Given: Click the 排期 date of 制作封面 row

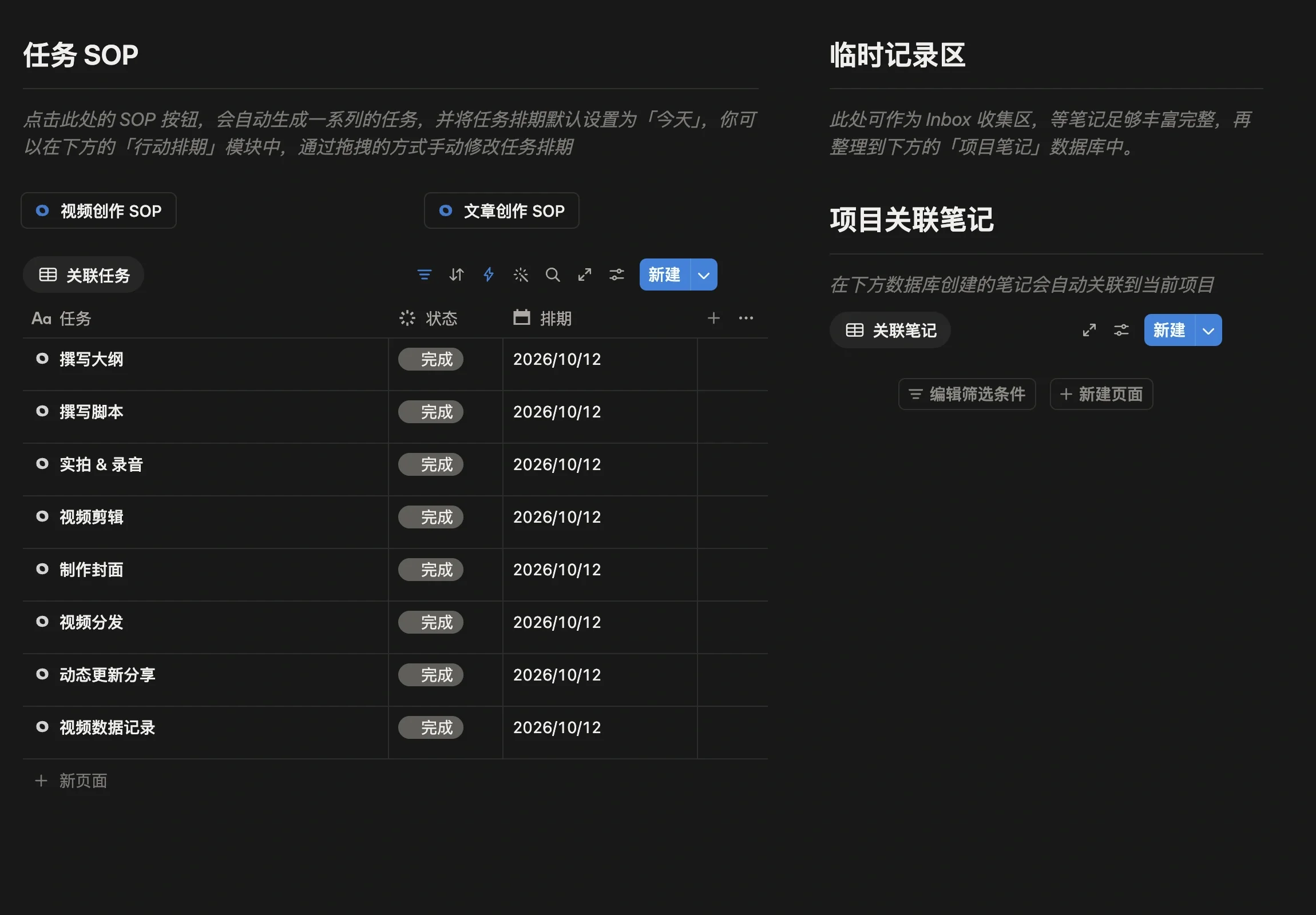Looking at the screenshot, I should [x=557, y=570].
